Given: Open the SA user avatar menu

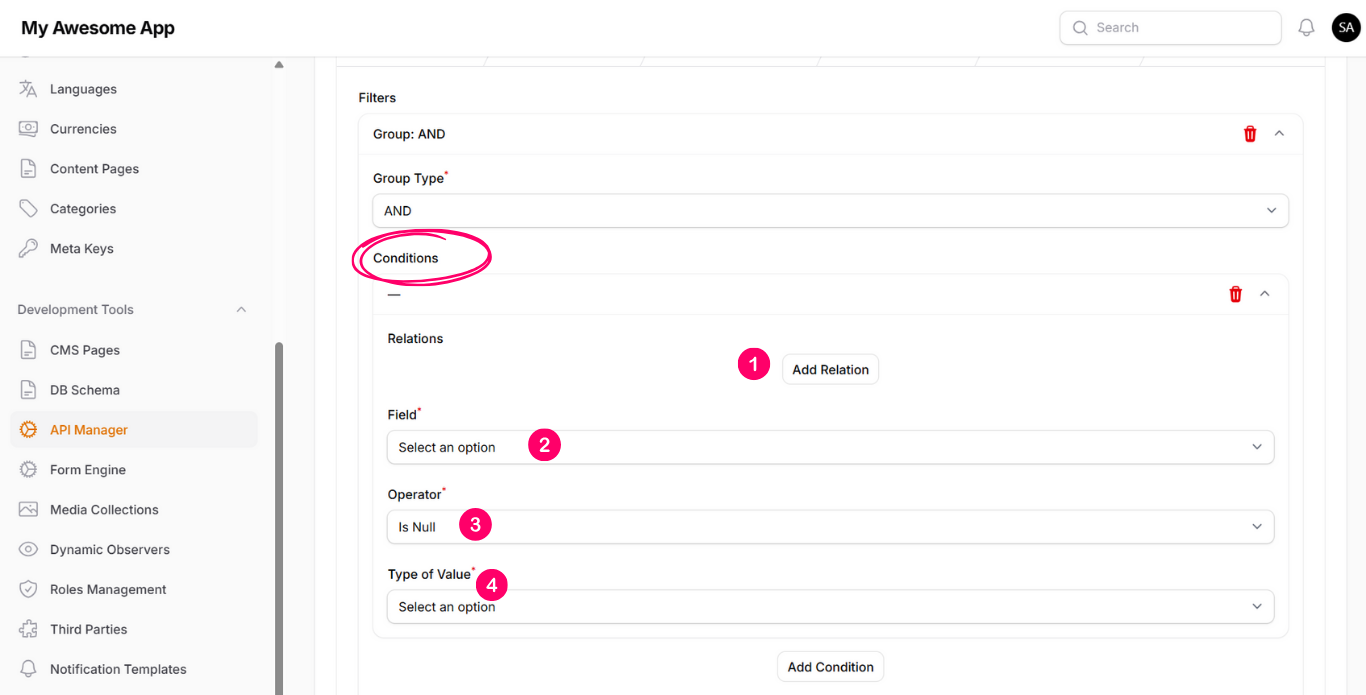Looking at the screenshot, I should click(1346, 28).
